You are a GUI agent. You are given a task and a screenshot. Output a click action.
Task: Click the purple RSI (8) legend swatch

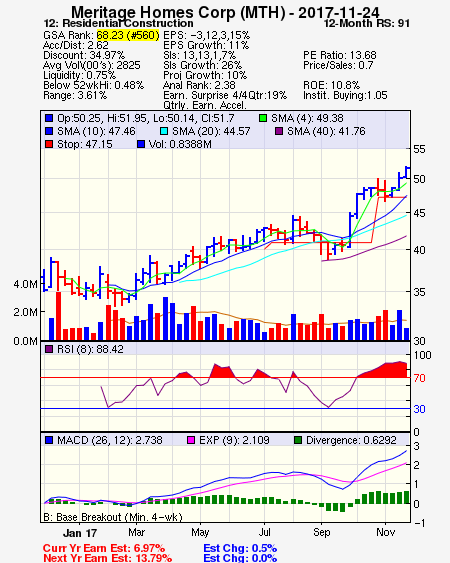pos(49,349)
